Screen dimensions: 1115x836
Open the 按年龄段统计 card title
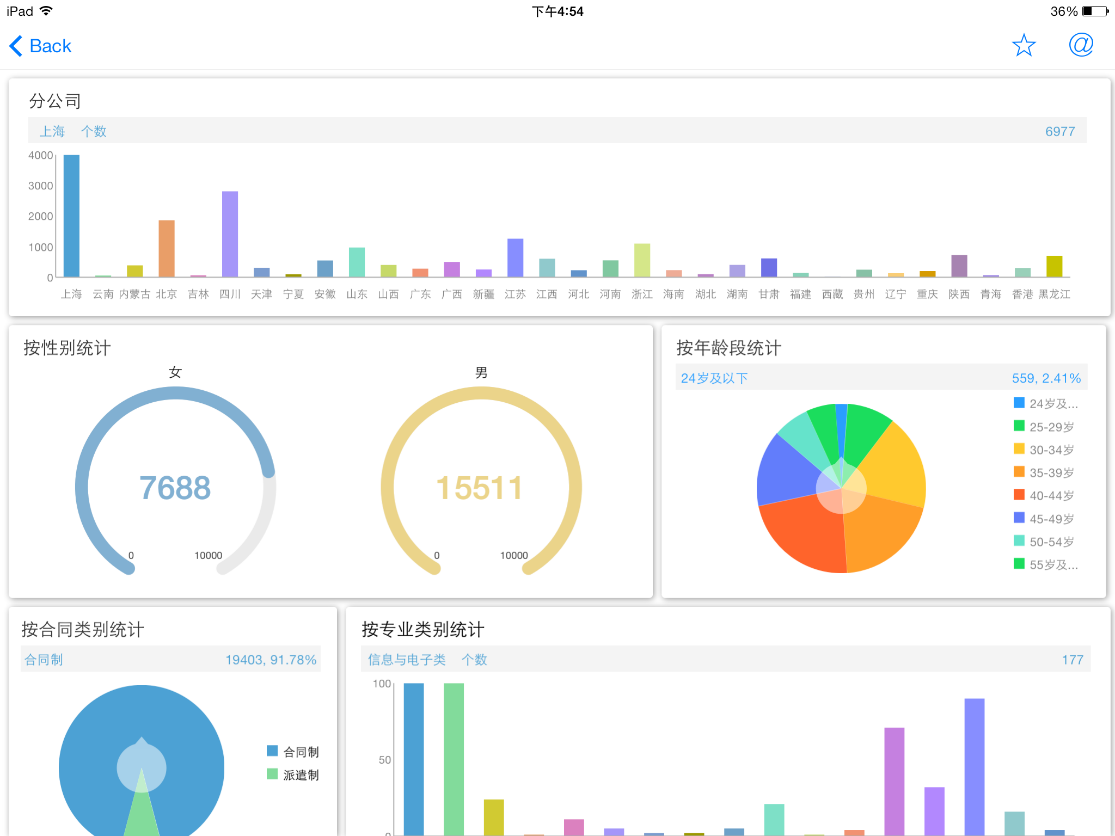728,348
